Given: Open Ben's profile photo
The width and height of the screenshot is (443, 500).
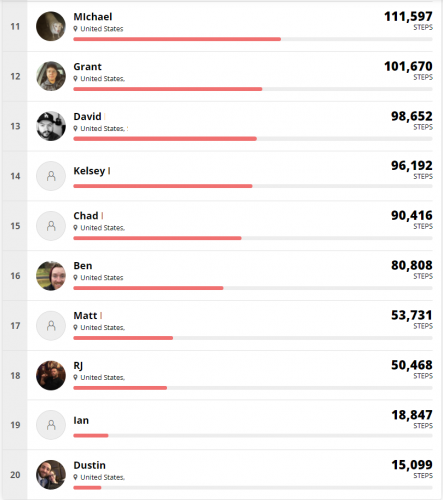Looking at the screenshot, I should coord(51,276).
